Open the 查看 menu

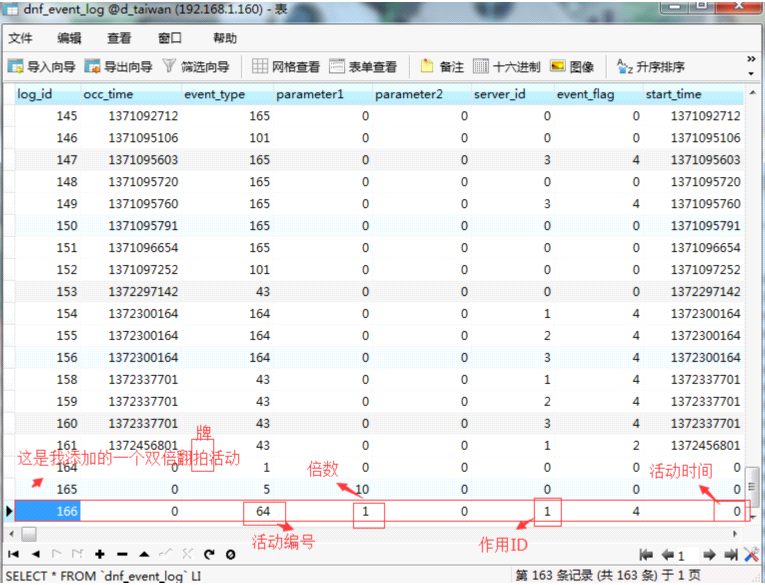(119, 38)
